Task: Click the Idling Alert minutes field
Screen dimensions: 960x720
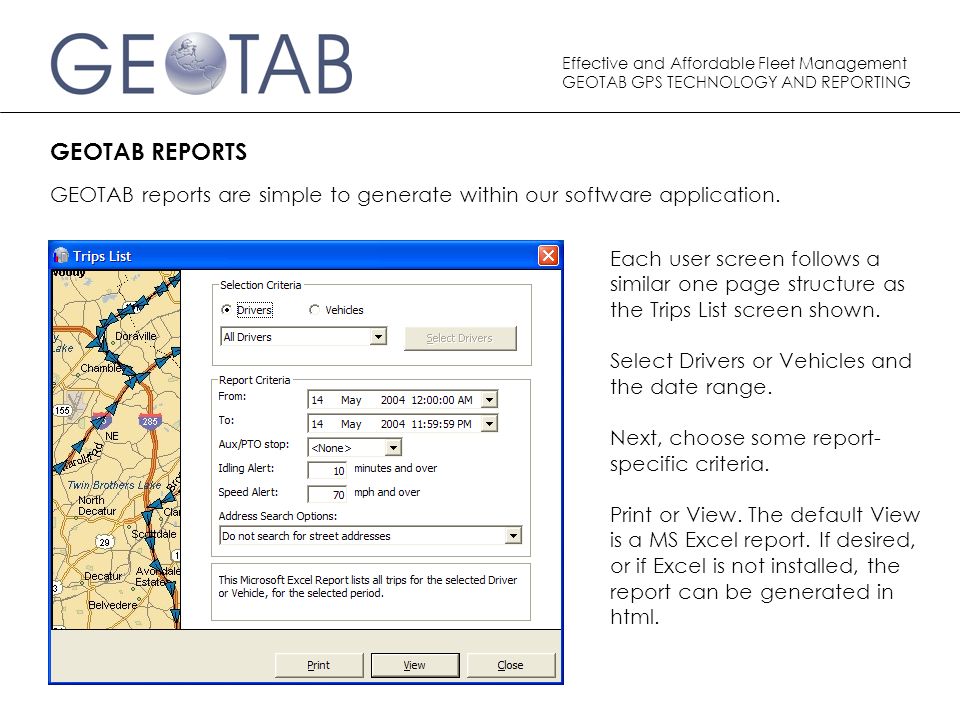Action: point(327,470)
